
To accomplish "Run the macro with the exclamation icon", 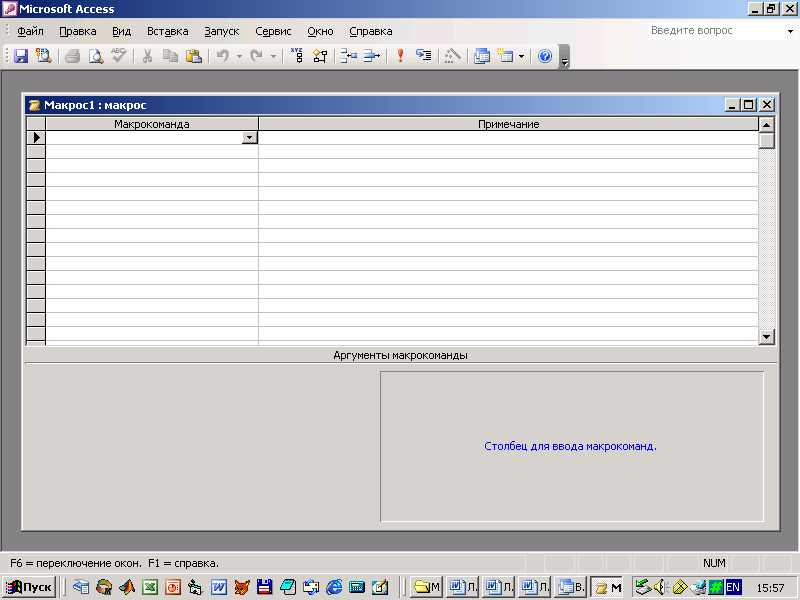I will click(401, 56).
